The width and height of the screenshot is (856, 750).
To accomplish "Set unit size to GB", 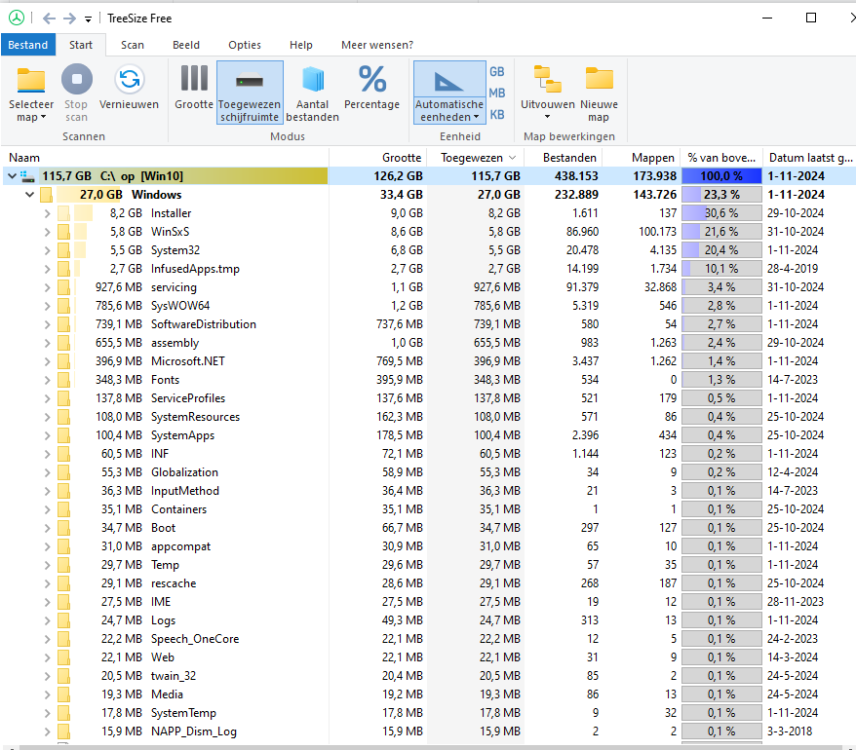I will tap(497, 72).
